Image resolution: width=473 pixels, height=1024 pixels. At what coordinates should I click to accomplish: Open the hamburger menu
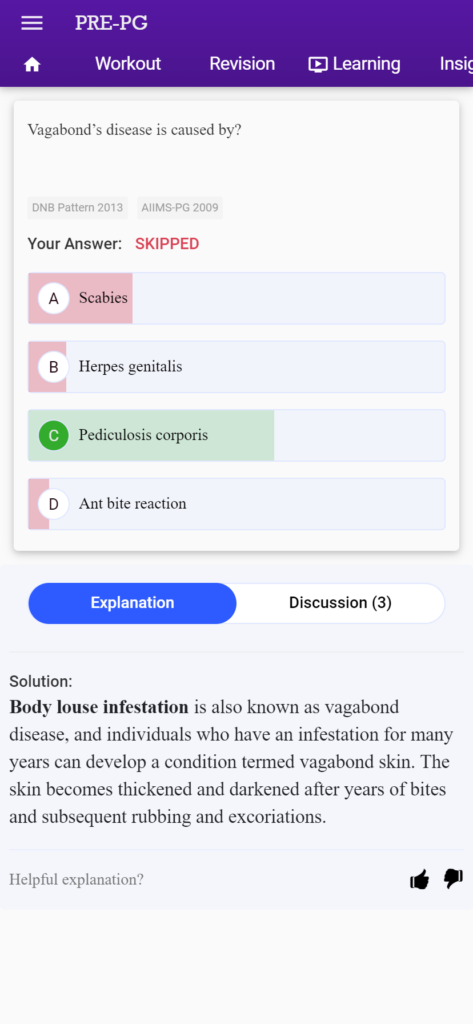32,23
